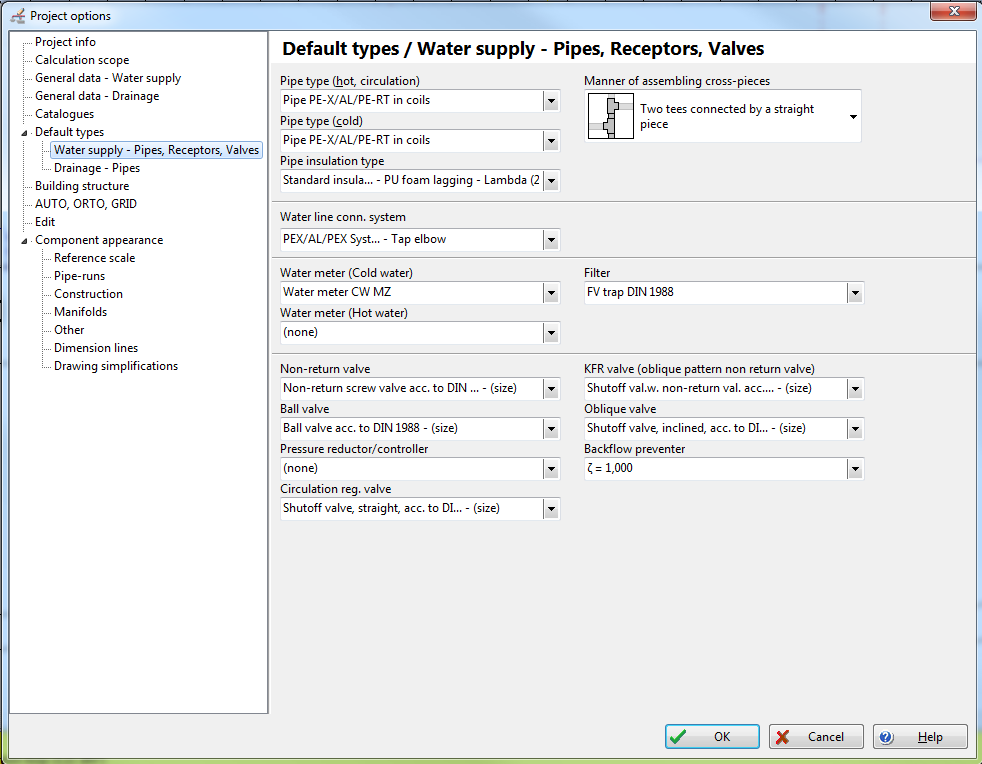
Task: Click the two tees cross-piece assembly icon
Action: pyautogui.click(x=610, y=117)
